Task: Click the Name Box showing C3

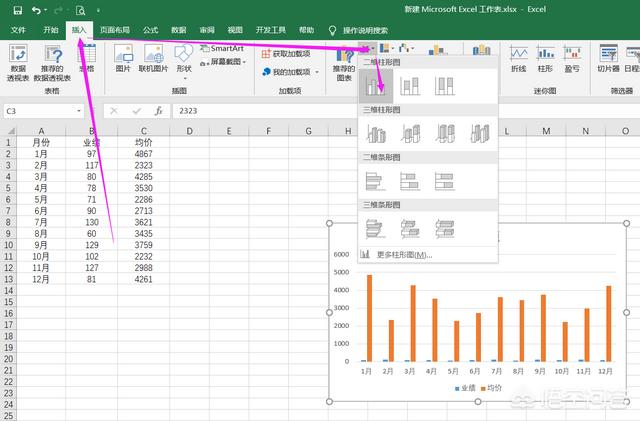Action: [39, 111]
